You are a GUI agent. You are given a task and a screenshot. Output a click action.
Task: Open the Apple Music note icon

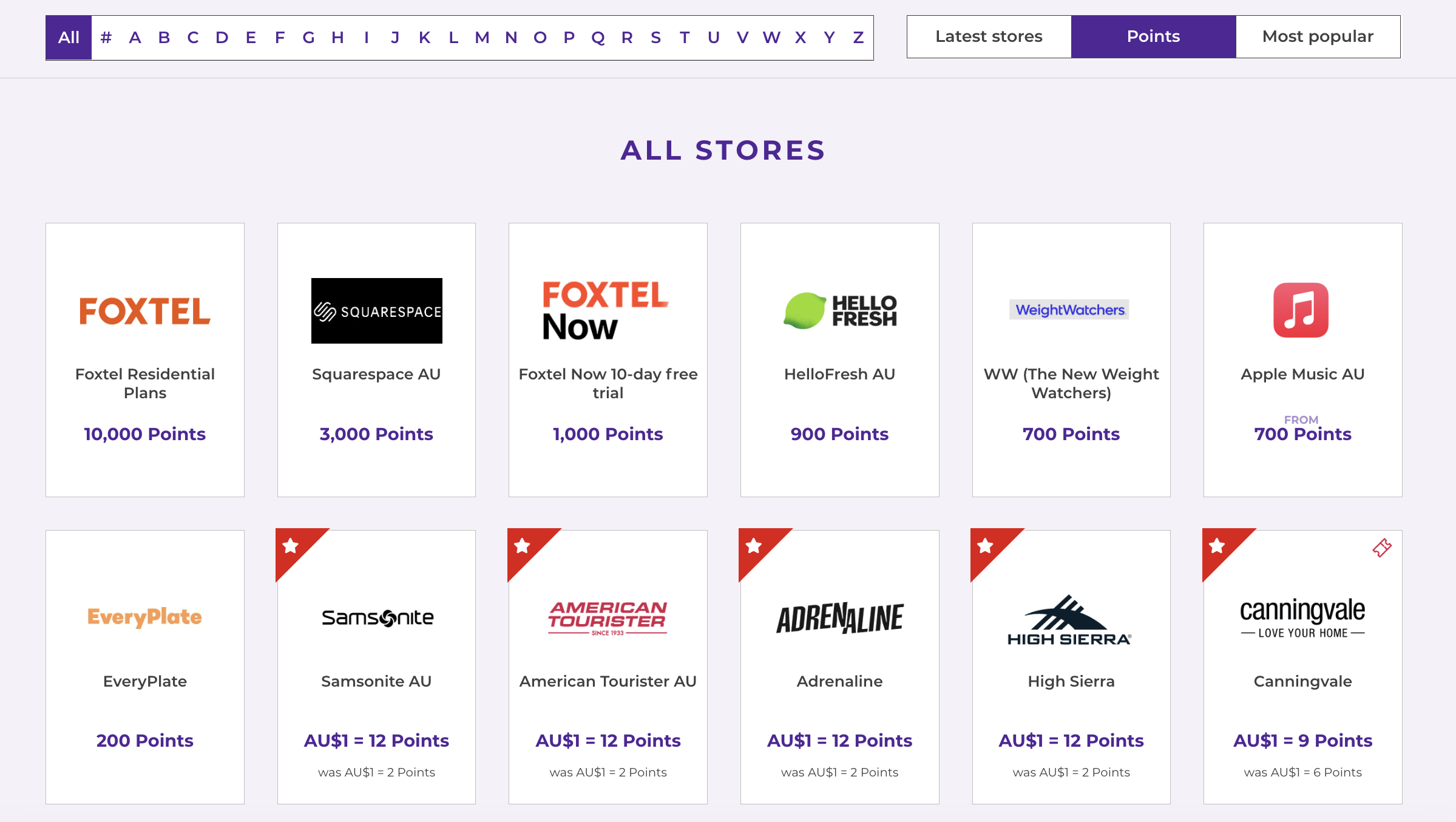1301,310
